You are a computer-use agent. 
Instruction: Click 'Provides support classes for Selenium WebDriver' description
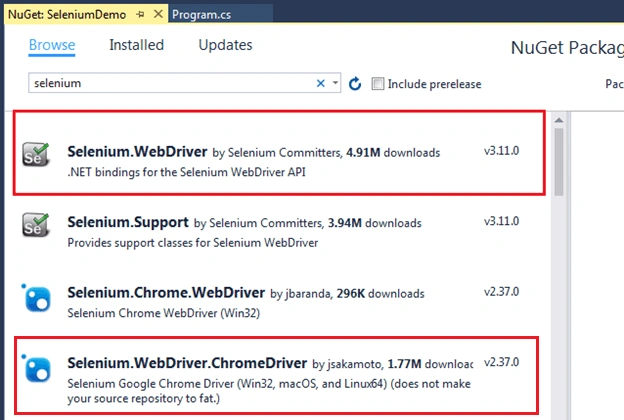coord(193,243)
